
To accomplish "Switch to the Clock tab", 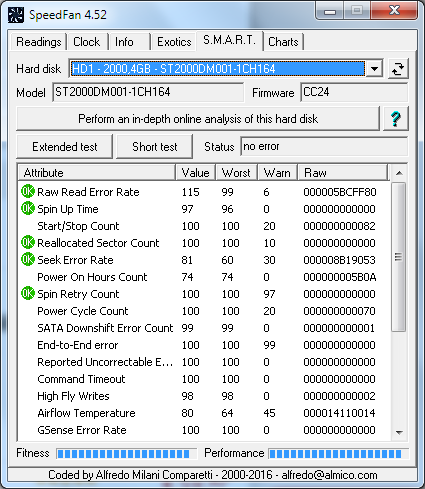I will (x=87, y=42).
